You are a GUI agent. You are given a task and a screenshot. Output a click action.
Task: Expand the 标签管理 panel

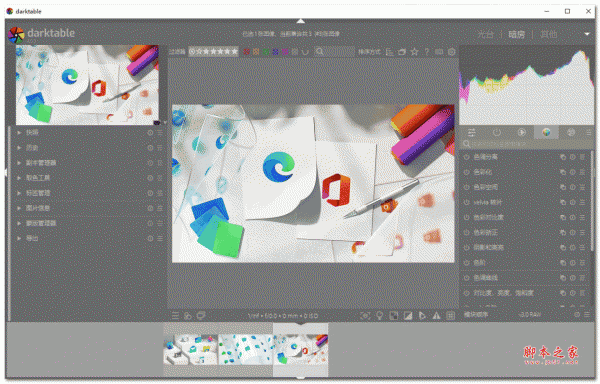pos(19,193)
